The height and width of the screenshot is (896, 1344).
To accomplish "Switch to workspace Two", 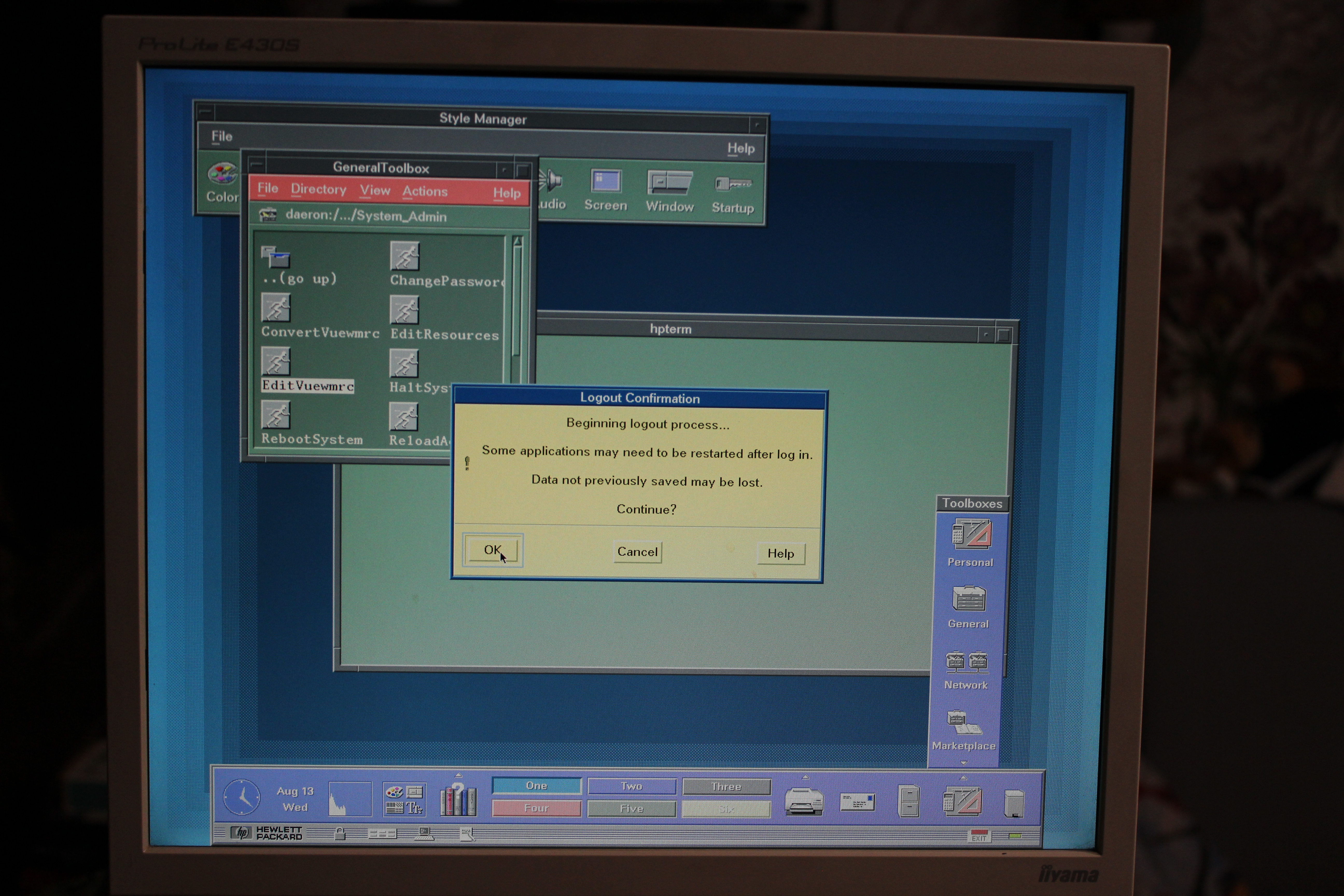I will (x=632, y=786).
